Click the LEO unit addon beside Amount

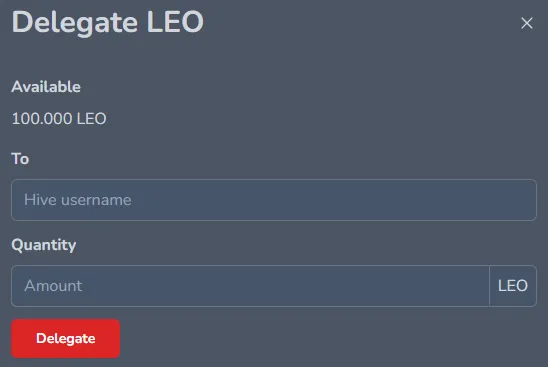(513, 286)
